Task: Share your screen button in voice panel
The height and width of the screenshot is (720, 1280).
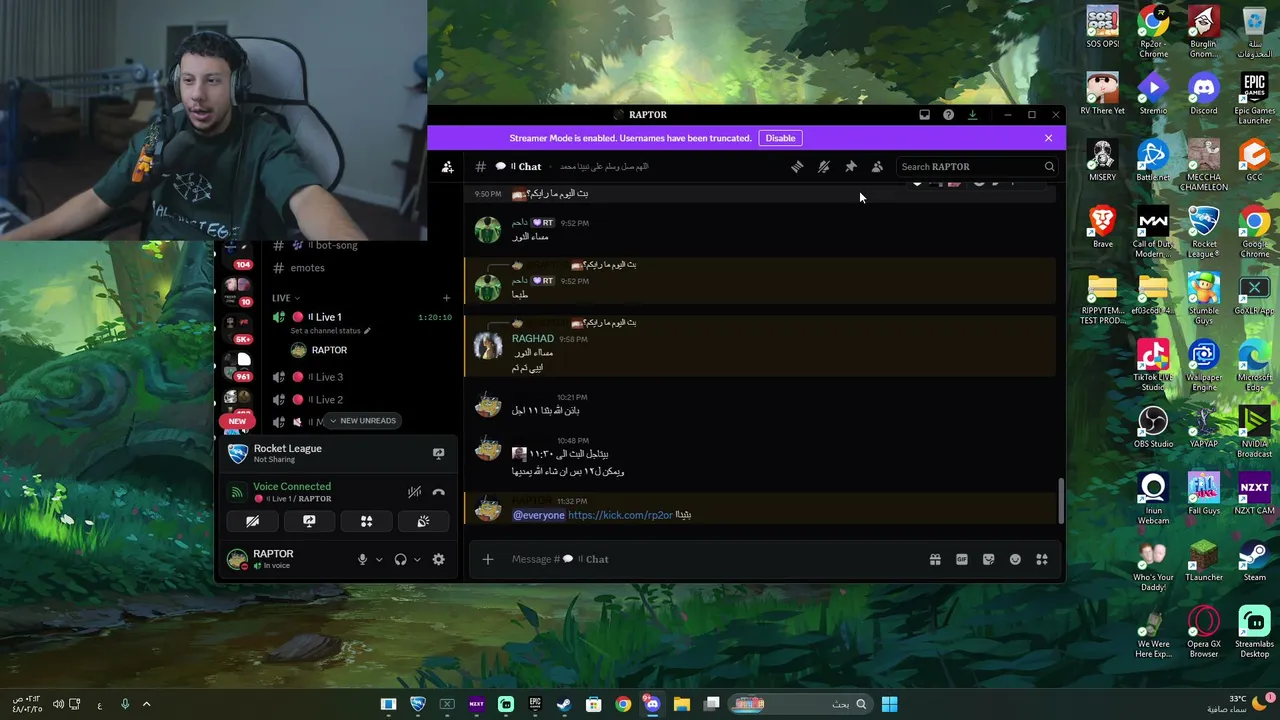Action: [x=309, y=521]
